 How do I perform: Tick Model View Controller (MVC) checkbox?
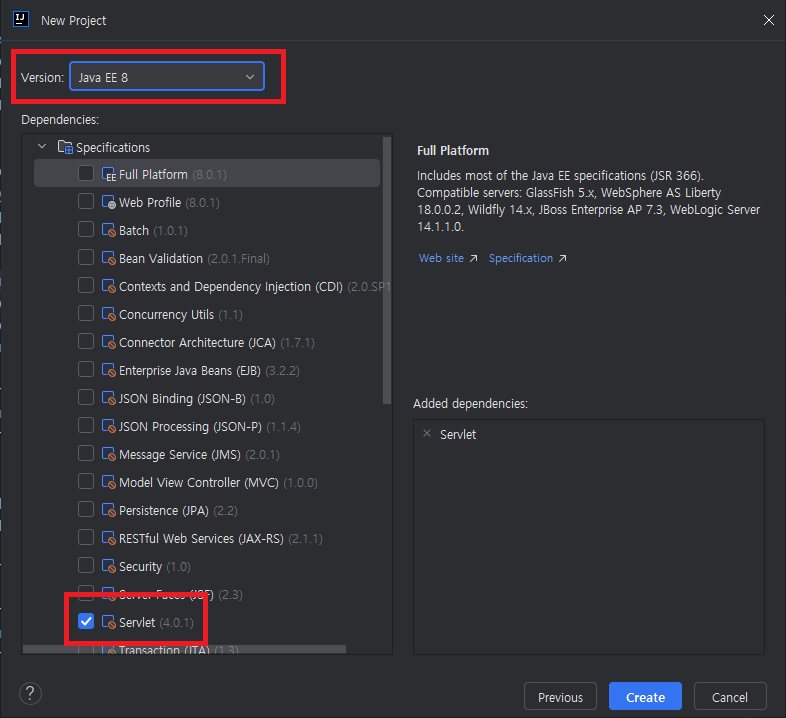click(86, 482)
